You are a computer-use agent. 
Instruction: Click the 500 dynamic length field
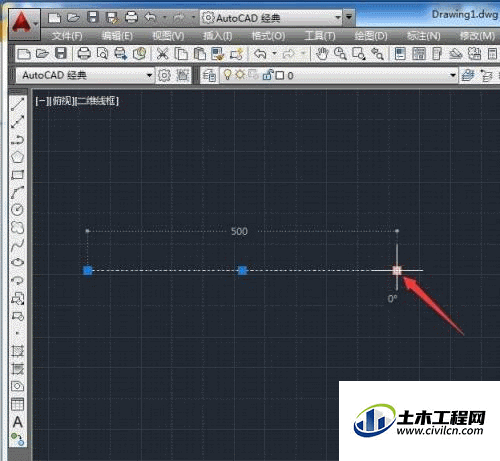coord(239,231)
